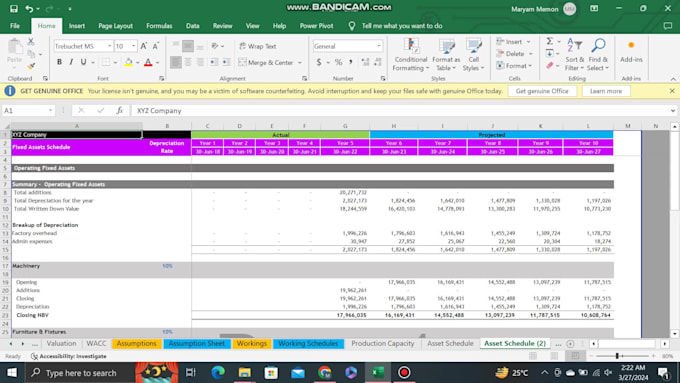Click Increase Font Size icon
The image size is (680, 383).
(144, 46)
